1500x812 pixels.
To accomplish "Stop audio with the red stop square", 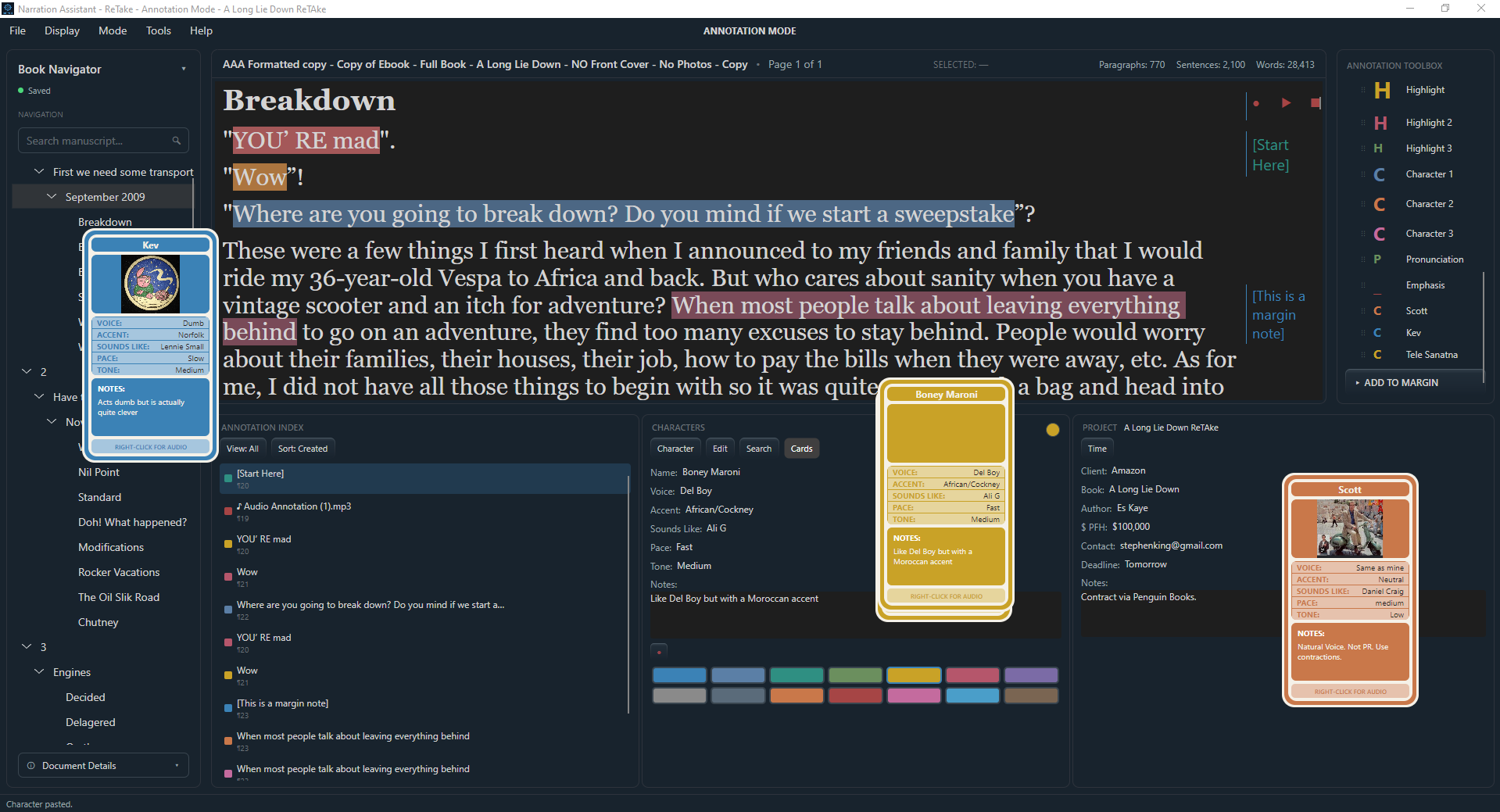I will pyautogui.click(x=1316, y=102).
